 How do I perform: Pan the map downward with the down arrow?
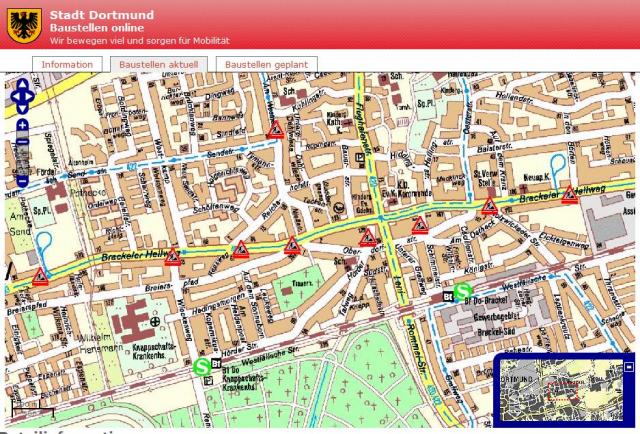(x=22, y=108)
